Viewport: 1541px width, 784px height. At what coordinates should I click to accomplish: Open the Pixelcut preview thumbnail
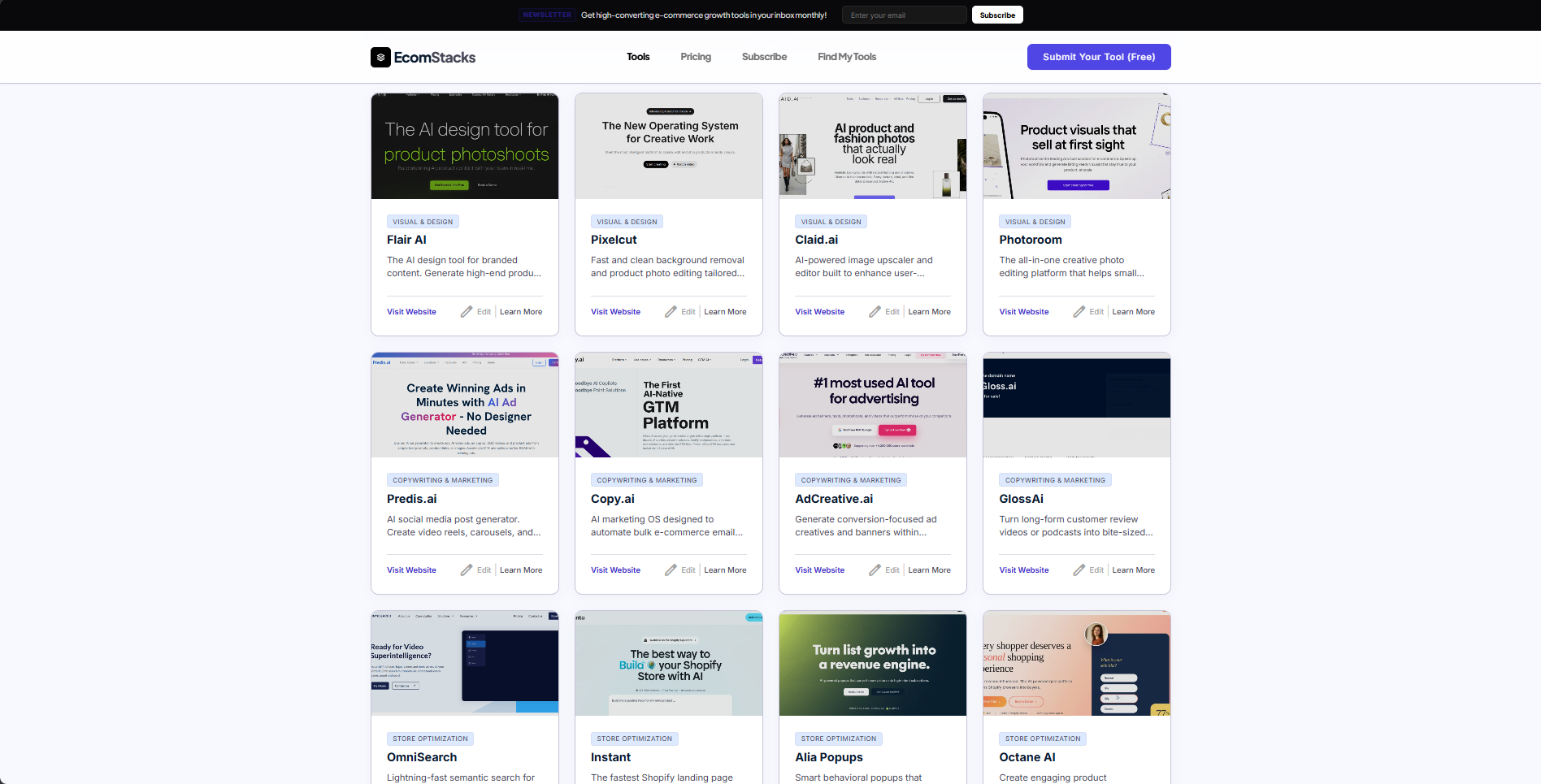point(669,146)
